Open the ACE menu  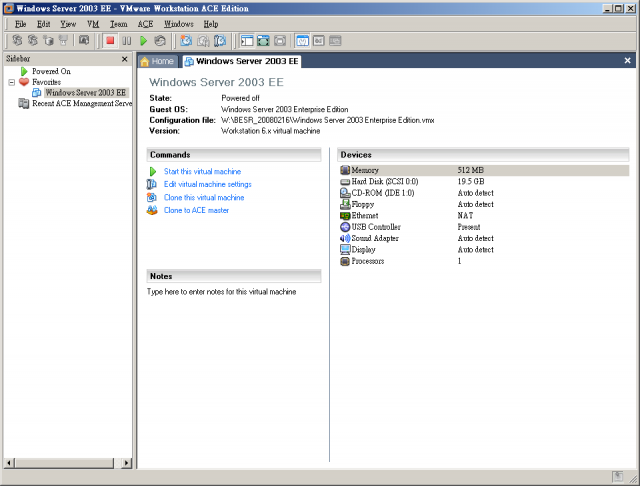[145, 24]
